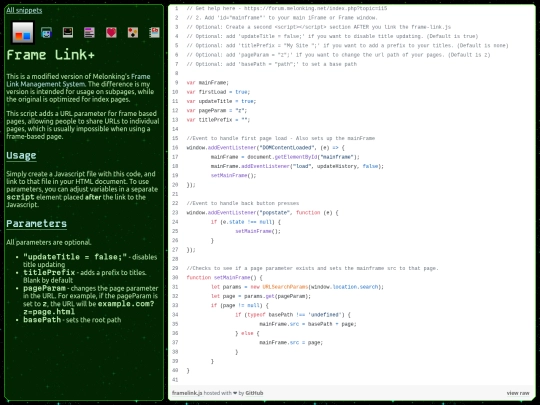Click the Parameters heading
The image size is (540, 405).
[x=36, y=224]
